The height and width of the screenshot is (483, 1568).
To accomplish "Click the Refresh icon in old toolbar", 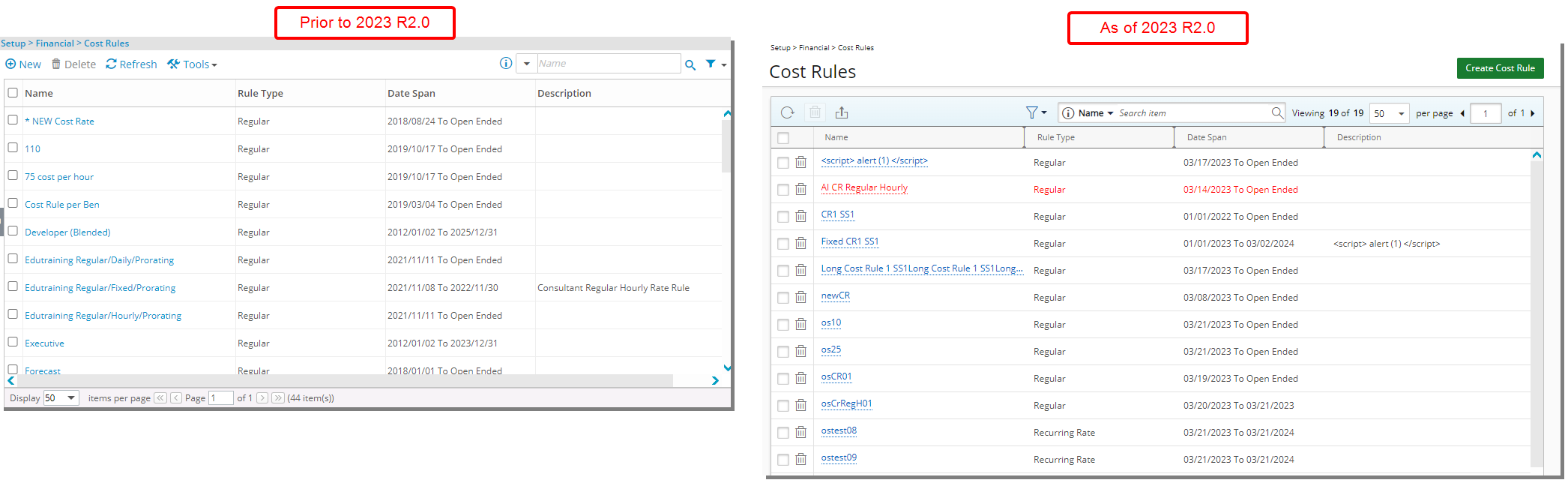I will pos(111,64).
